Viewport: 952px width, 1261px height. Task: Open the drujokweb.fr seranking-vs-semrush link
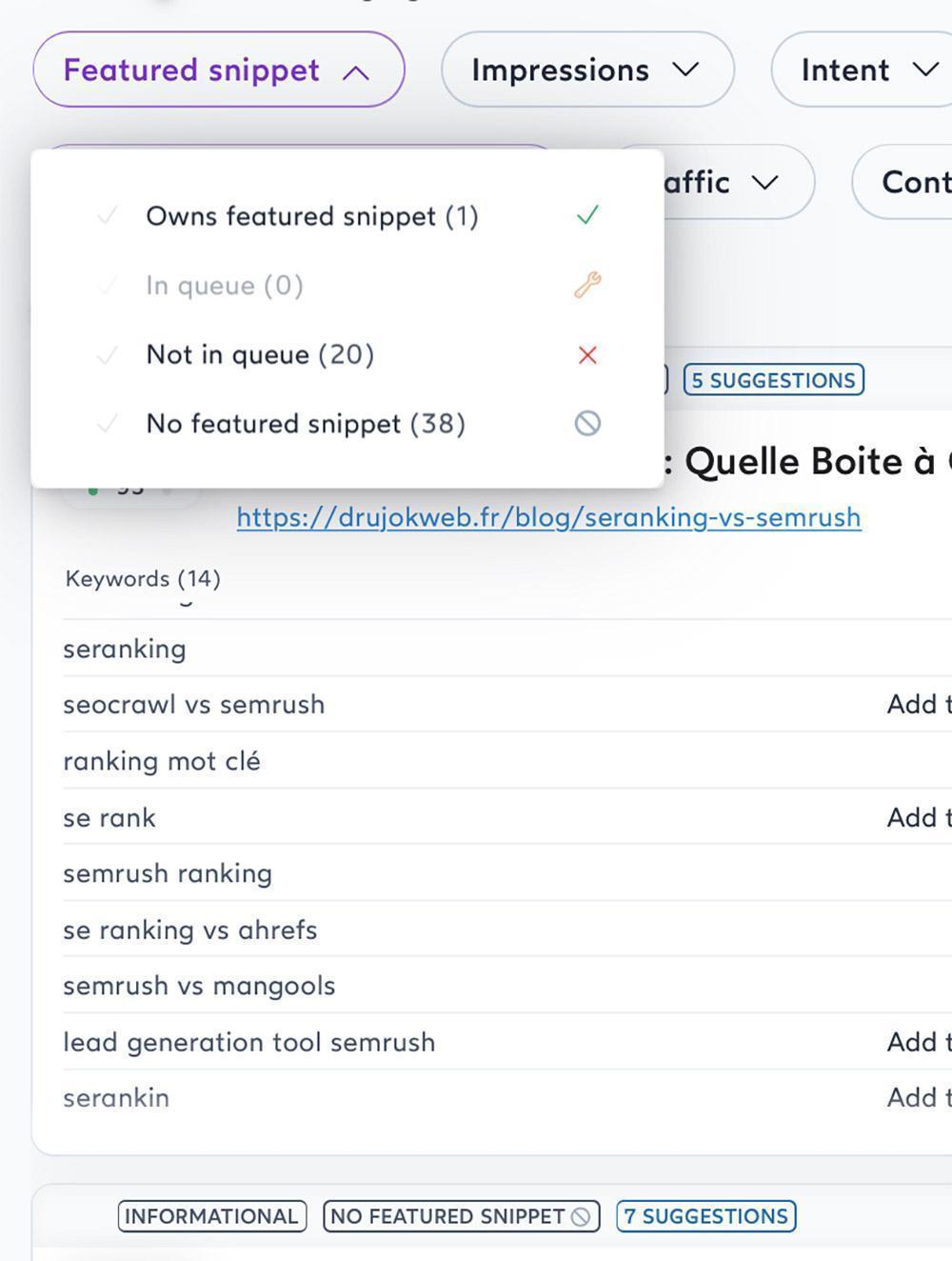(x=548, y=517)
